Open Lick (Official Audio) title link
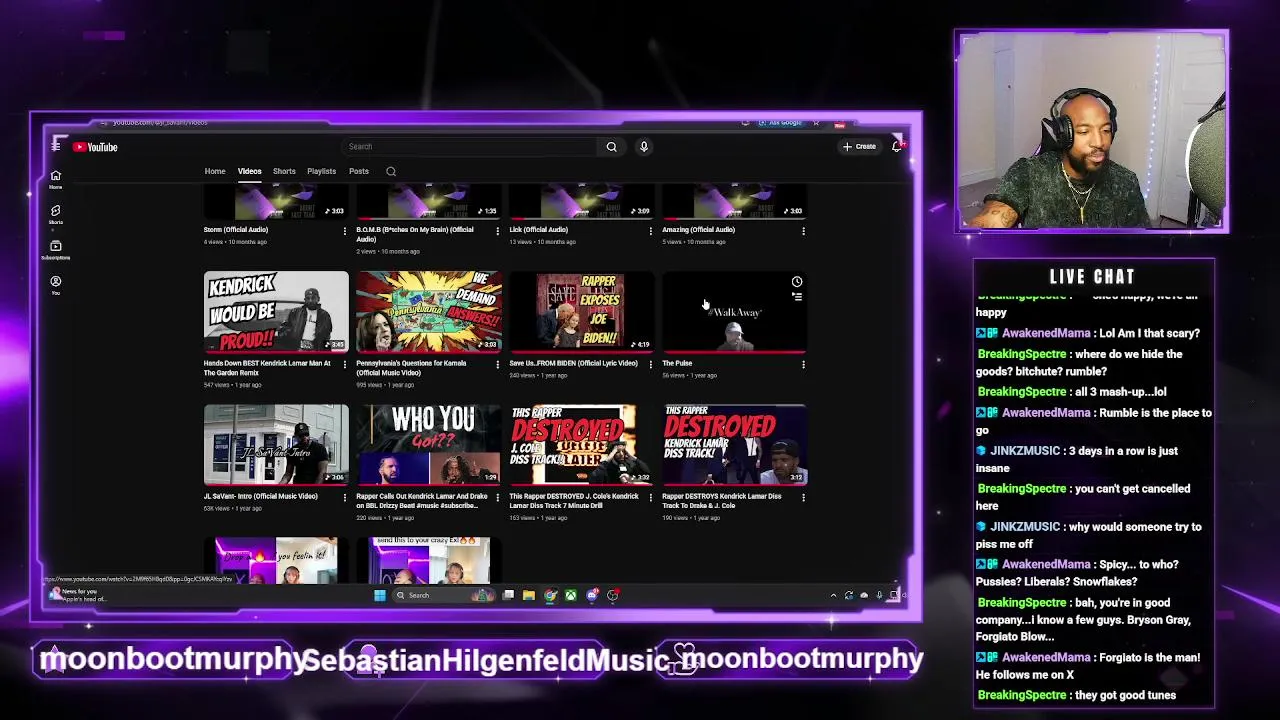 (539, 230)
